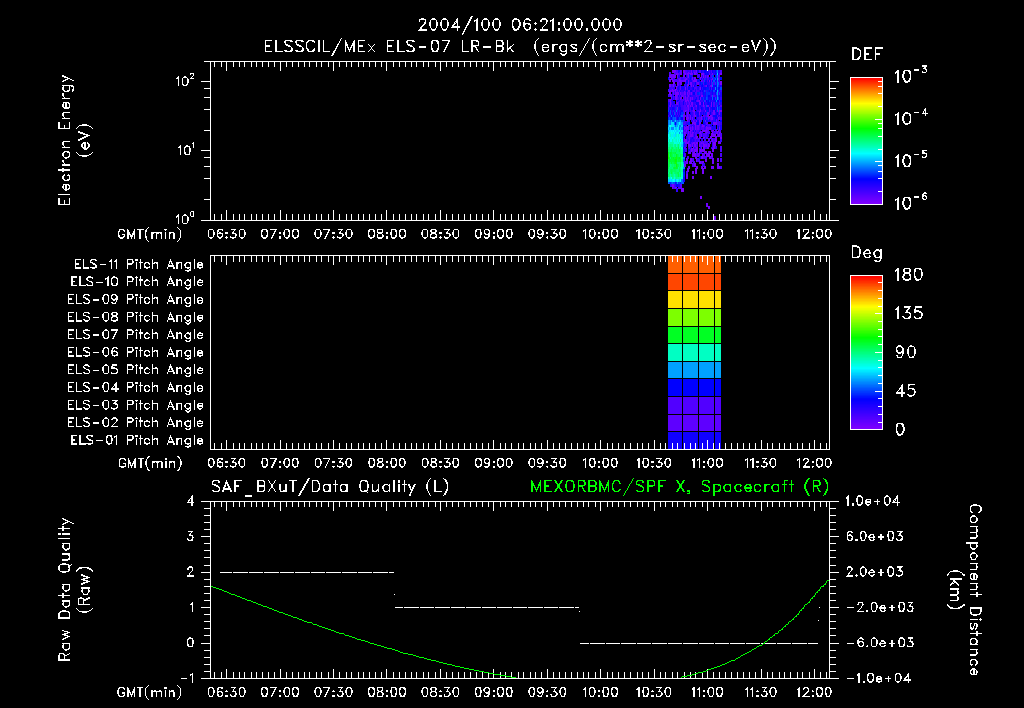Select the plot title '2004/100 06:21:00.000'
This screenshot has height=708, width=1024.
pyautogui.click(x=520, y=25)
